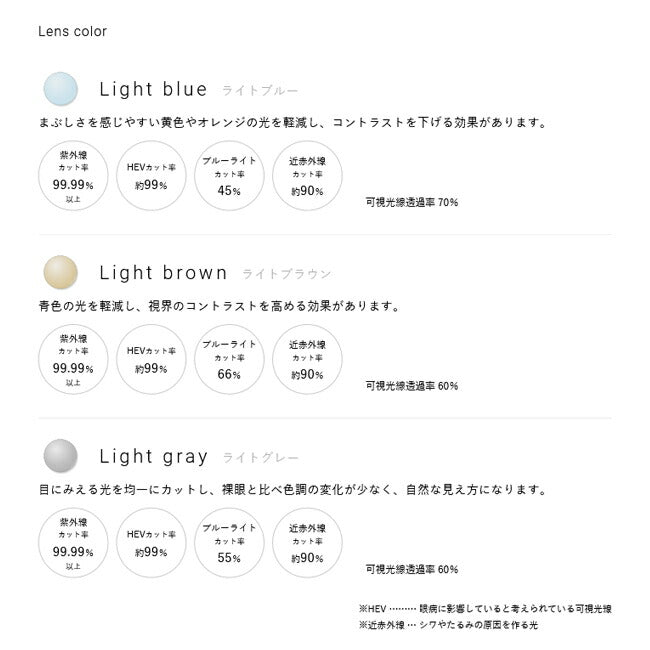Click the Light gray lens color swatch
The image size is (650, 650).
60,456
